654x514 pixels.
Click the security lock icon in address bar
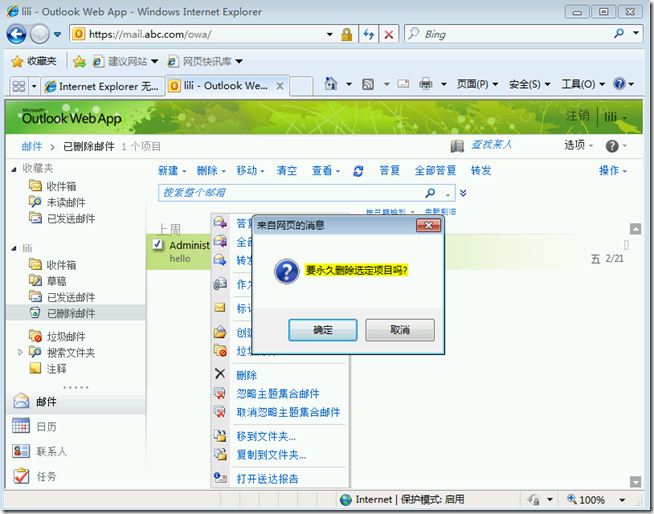tap(347, 34)
